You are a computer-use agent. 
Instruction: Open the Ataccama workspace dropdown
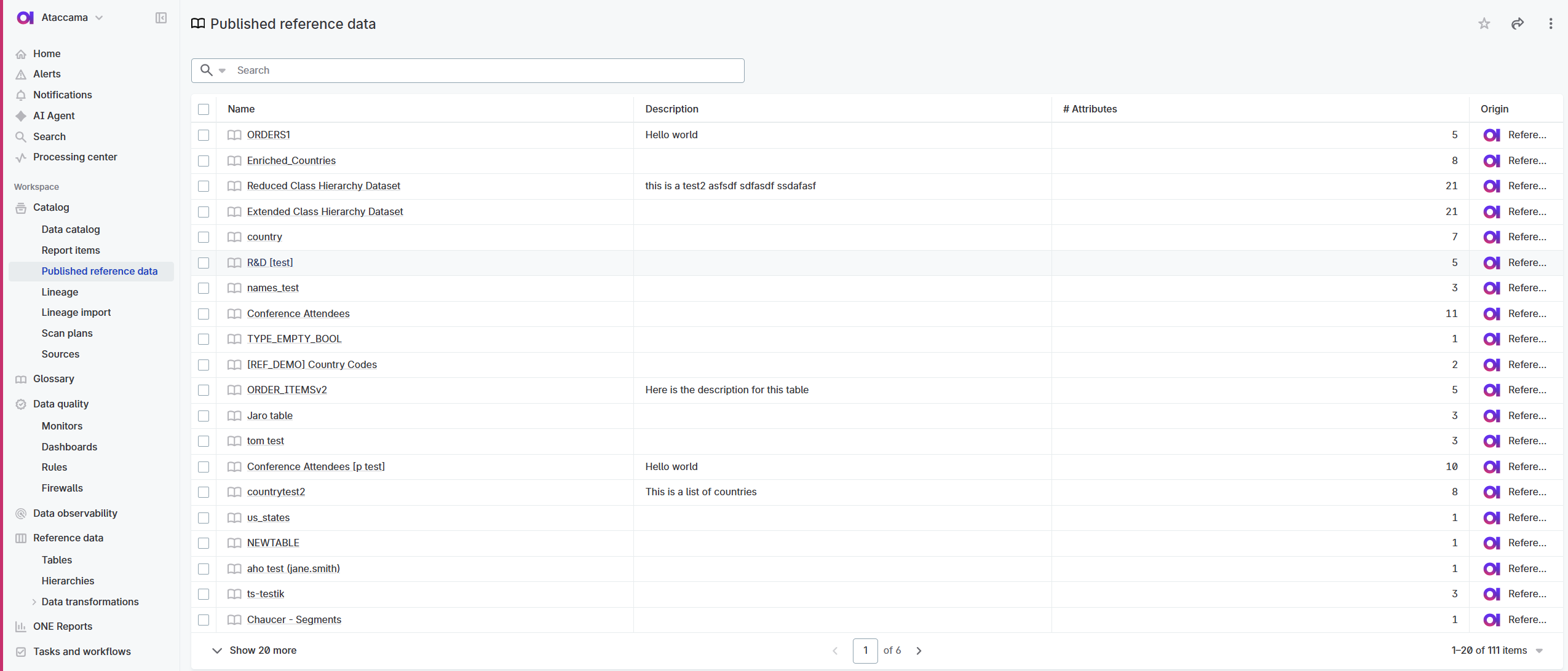point(99,17)
